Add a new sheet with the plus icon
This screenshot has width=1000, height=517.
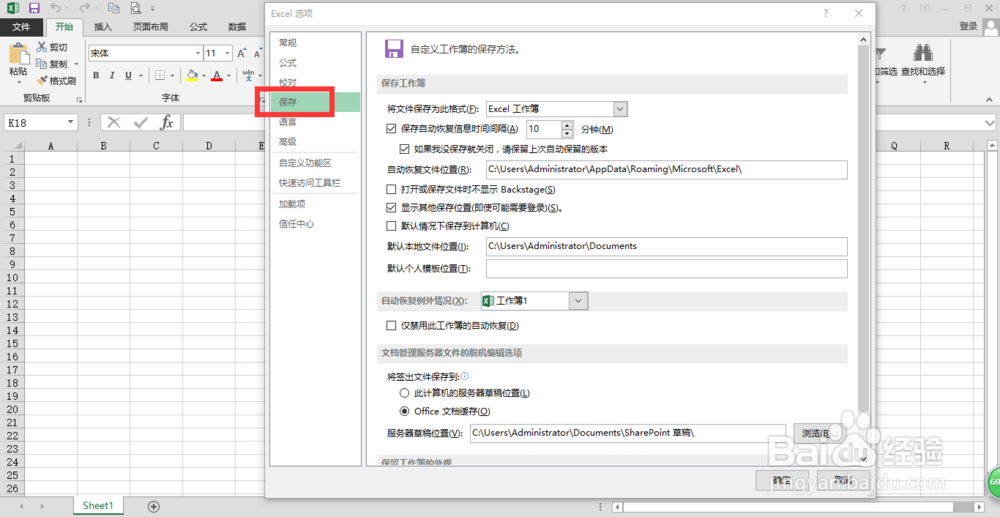(154, 506)
